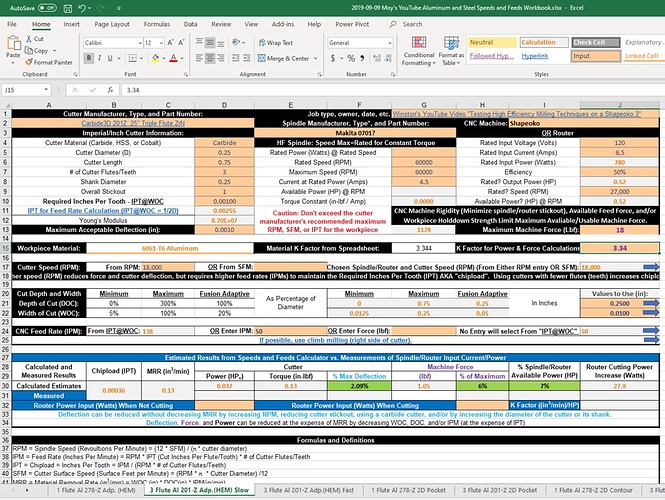The width and height of the screenshot is (665, 500).
Task: Click the Undo arrow icon
Action: (81, 8)
